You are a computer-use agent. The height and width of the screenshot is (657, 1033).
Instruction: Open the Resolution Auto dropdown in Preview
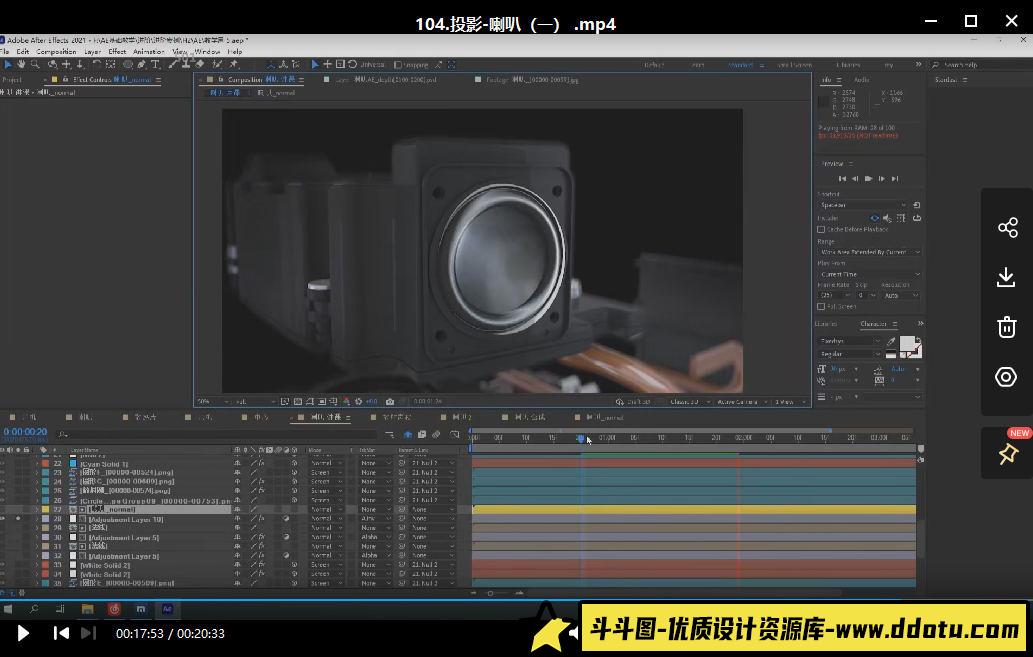point(901,295)
